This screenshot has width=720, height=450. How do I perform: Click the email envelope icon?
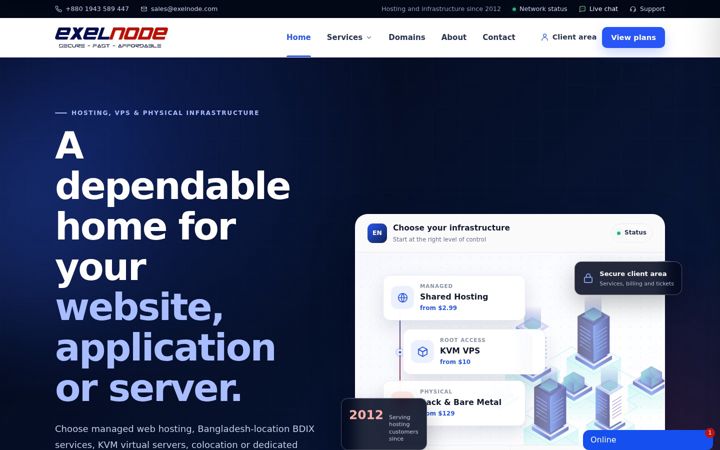144,9
